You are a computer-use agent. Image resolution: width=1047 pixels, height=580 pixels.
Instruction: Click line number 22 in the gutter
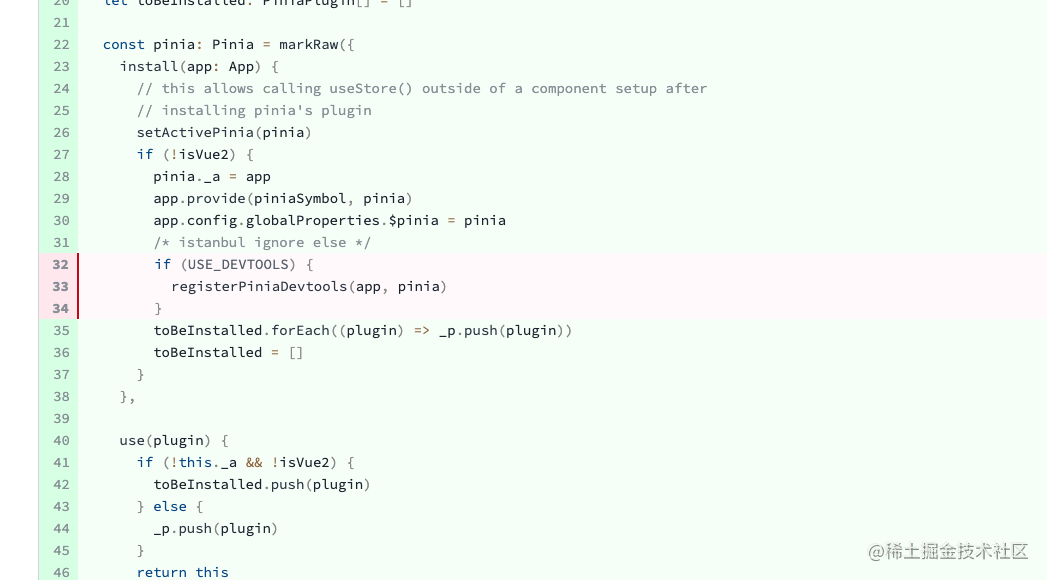[x=60, y=44]
